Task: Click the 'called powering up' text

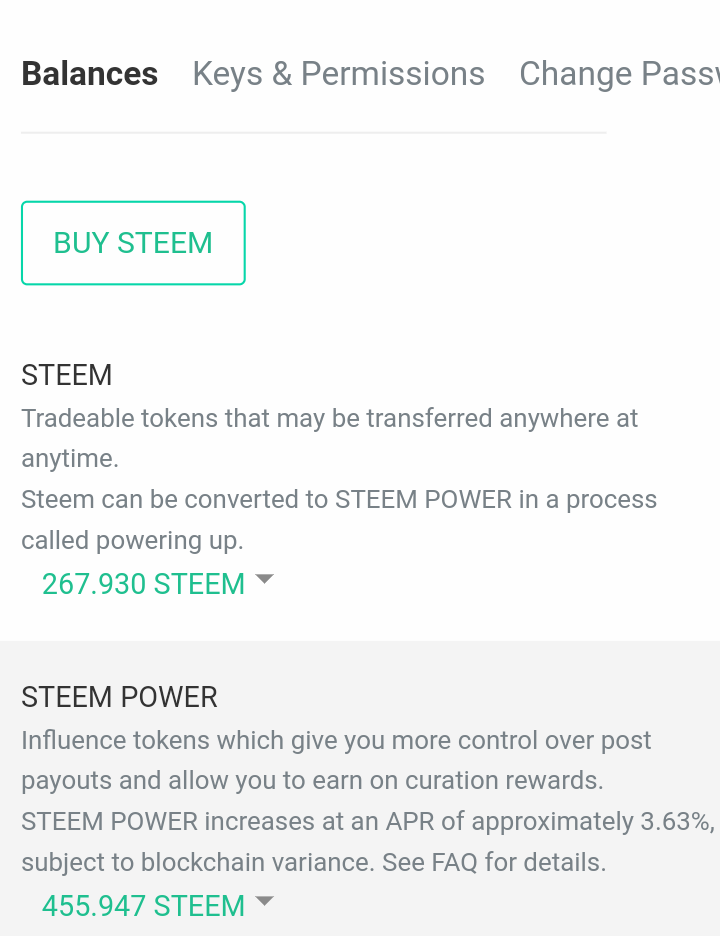Action: 132,540
